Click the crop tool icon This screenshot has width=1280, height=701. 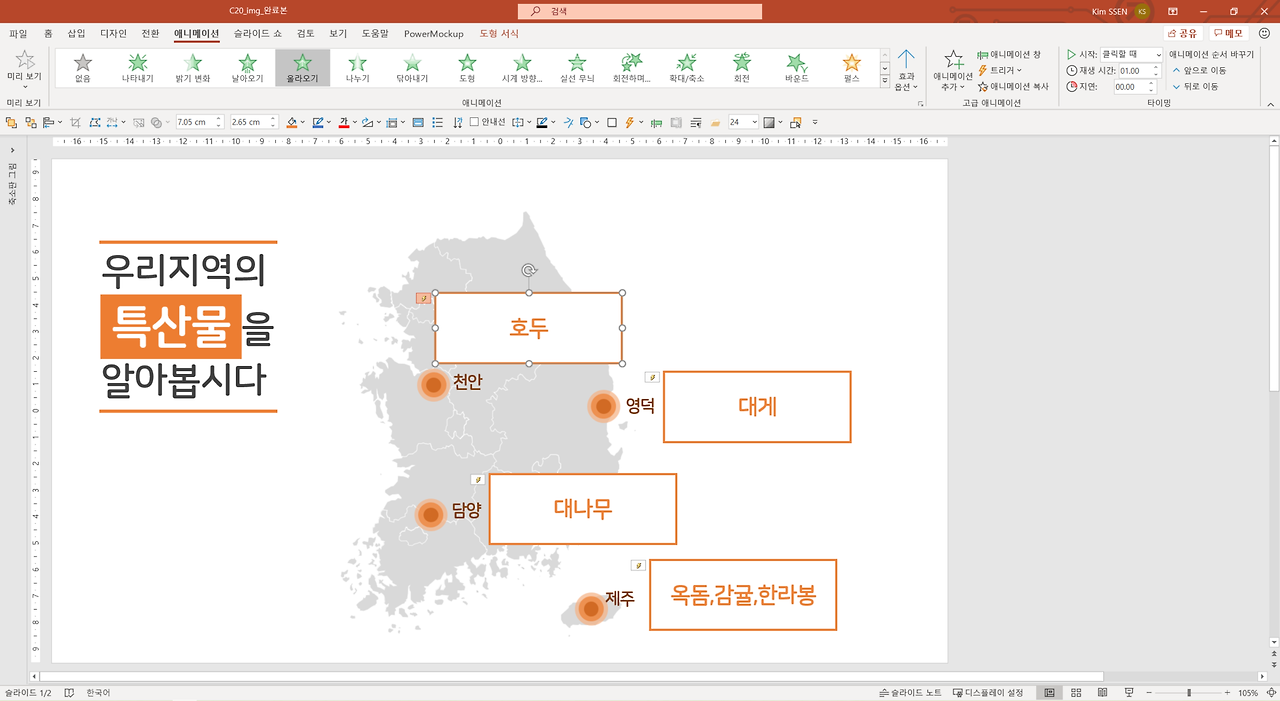coord(75,122)
